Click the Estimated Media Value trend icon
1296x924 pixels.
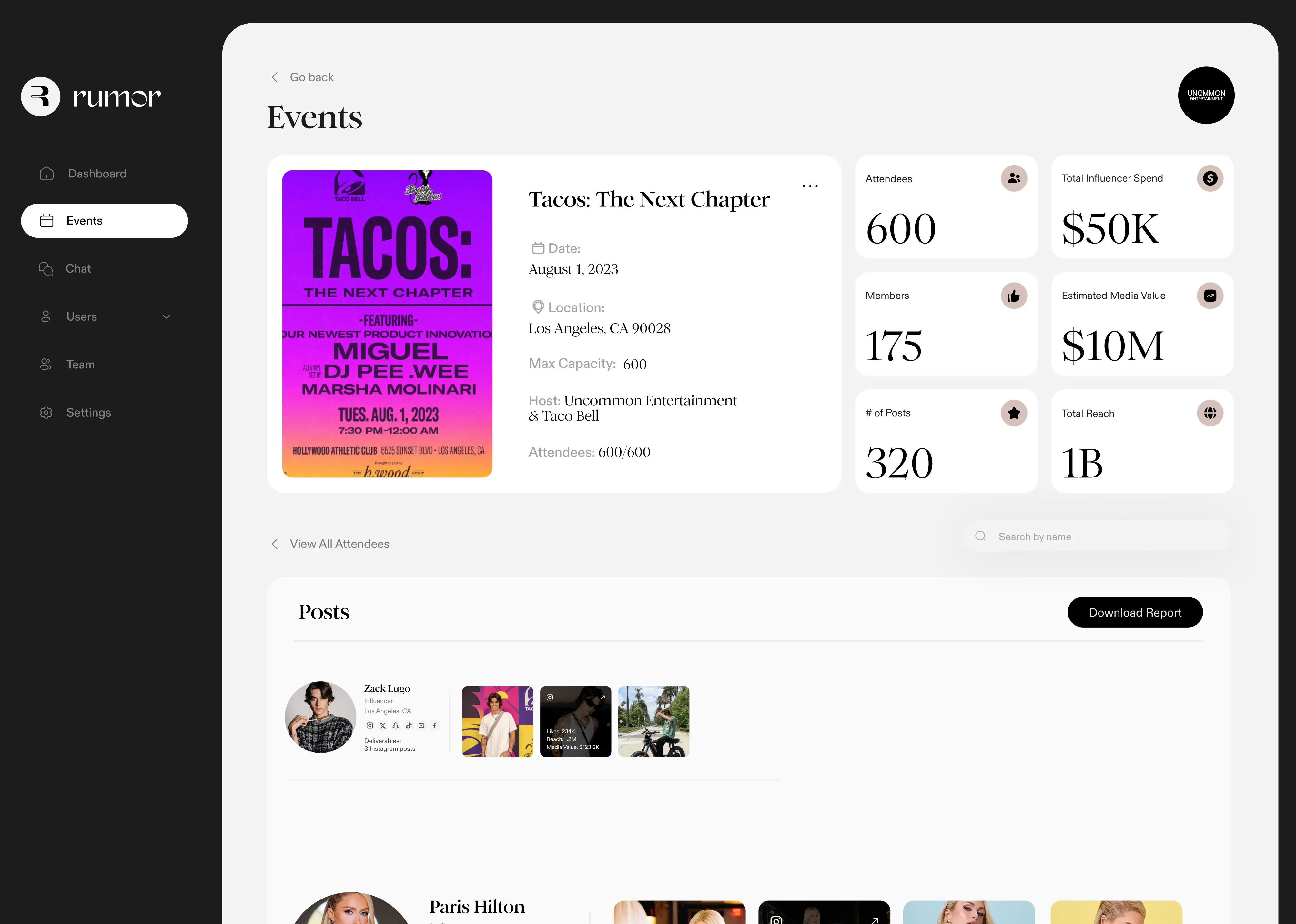pyautogui.click(x=1210, y=296)
